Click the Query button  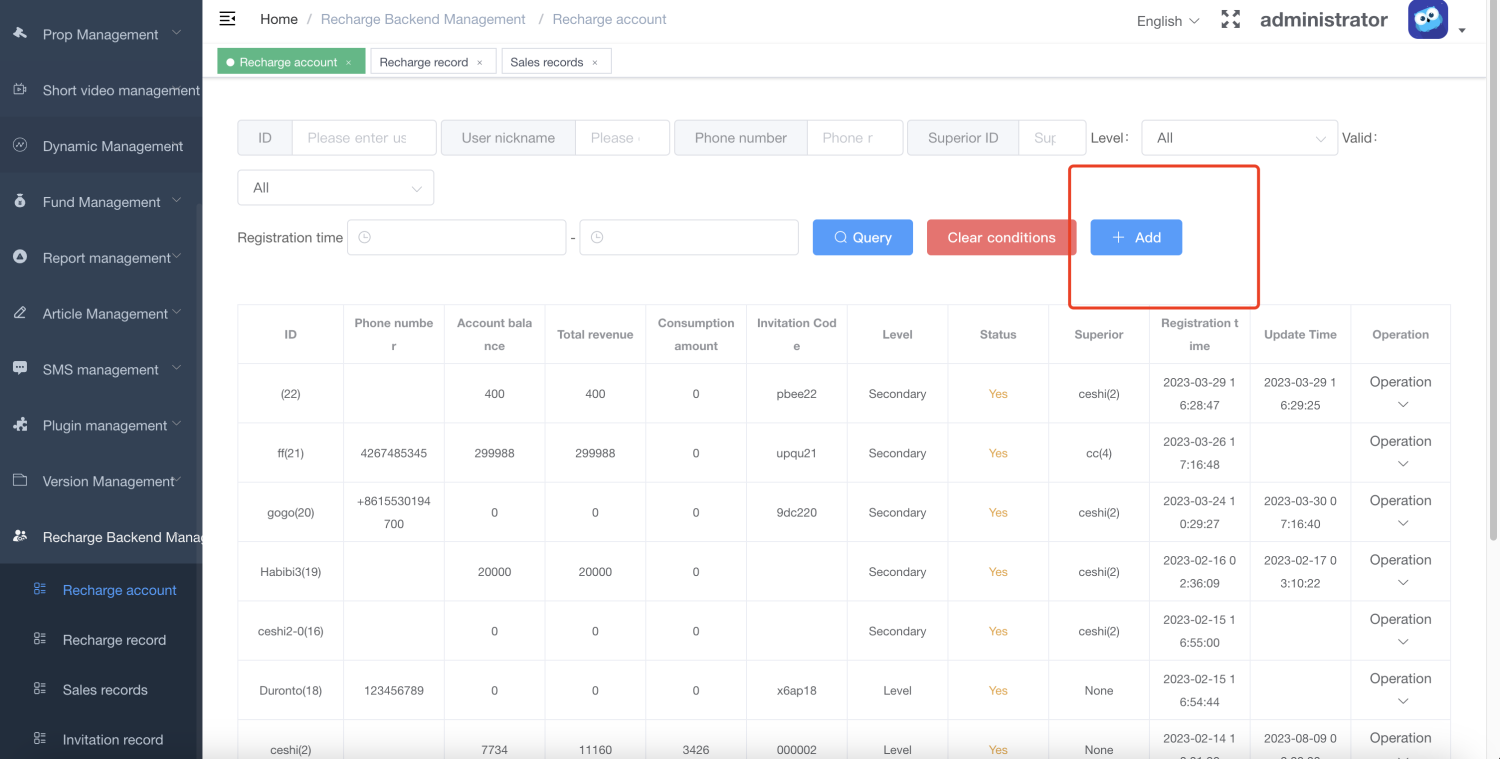862,237
